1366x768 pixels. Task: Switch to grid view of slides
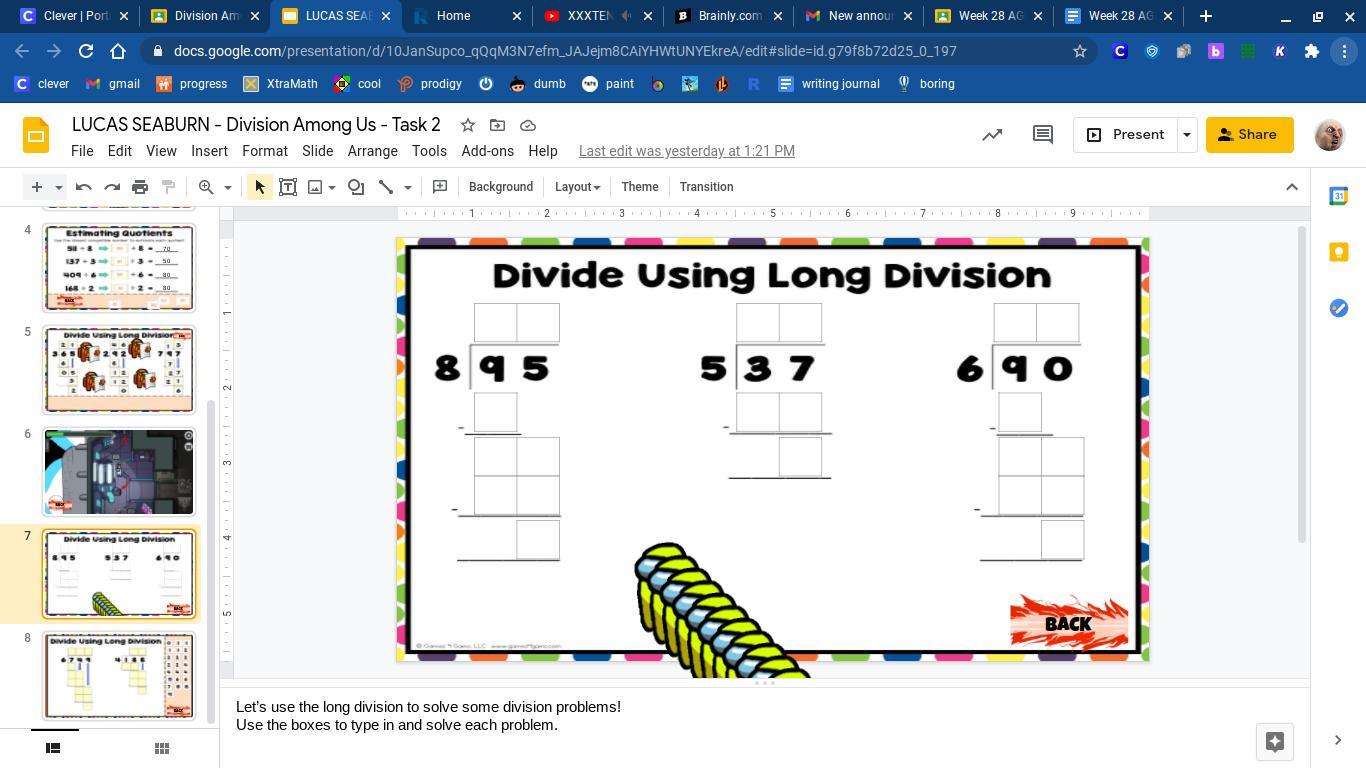click(161, 748)
